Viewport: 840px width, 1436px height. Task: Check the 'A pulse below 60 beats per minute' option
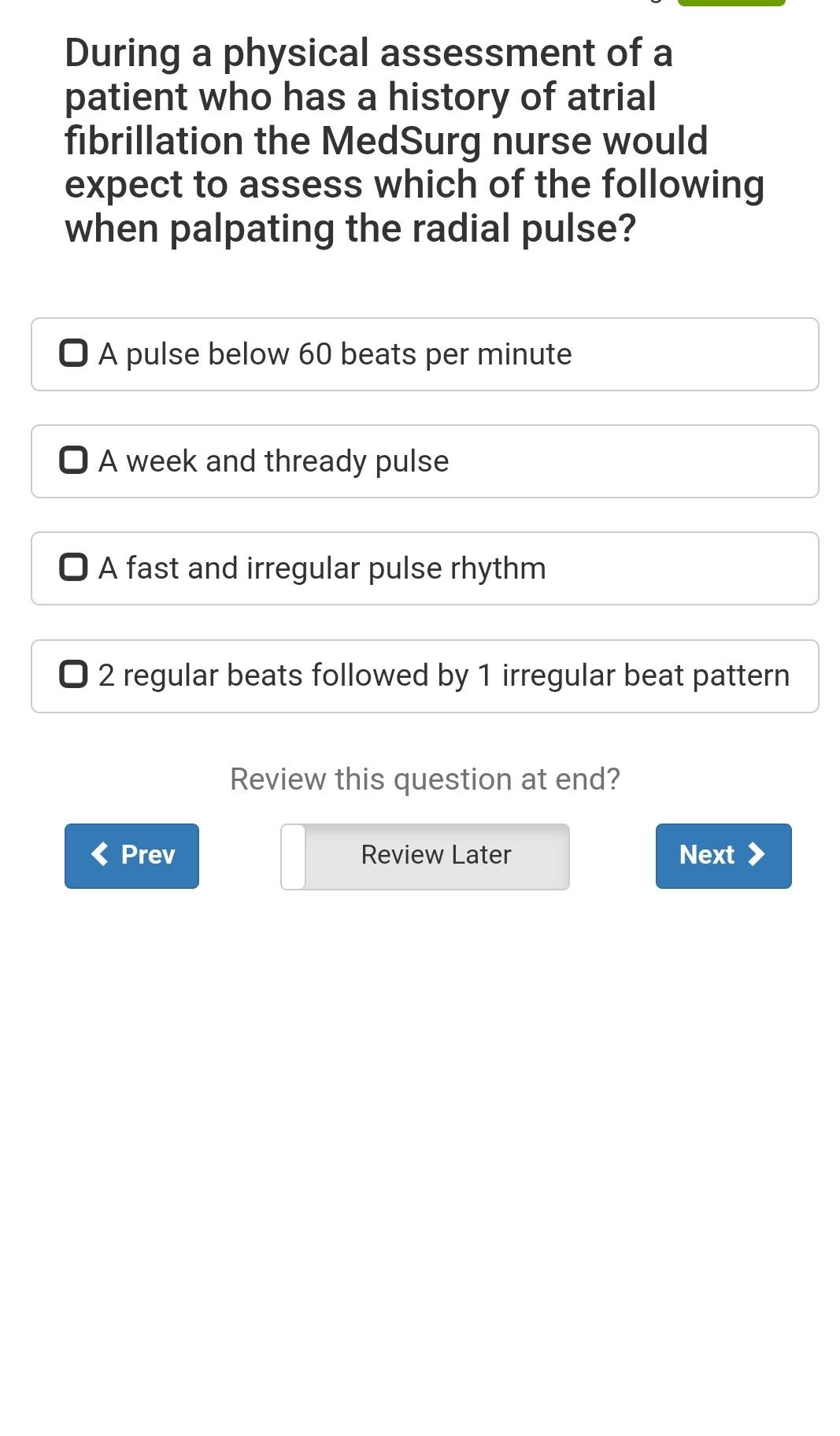click(73, 354)
